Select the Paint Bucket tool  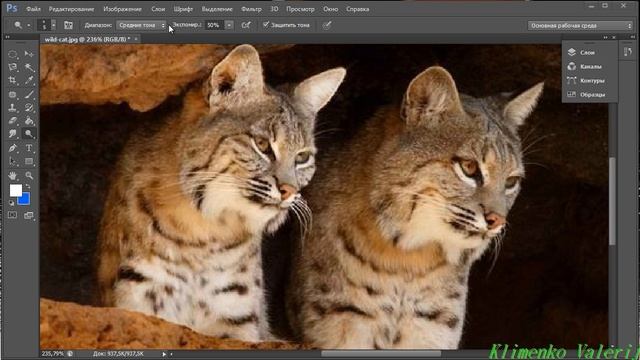tap(29, 121)
